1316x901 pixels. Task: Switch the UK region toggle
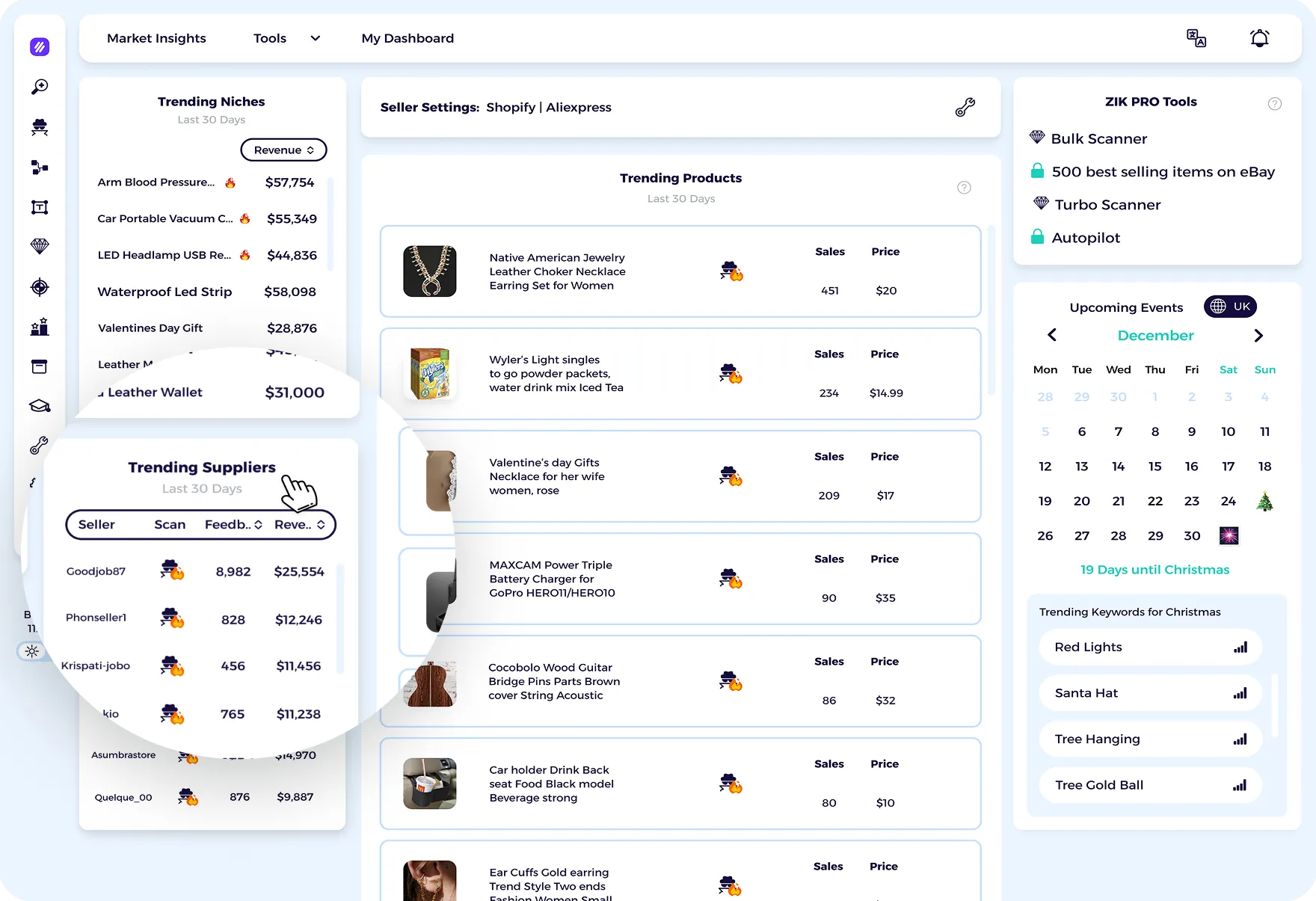tap(1231, 307)
